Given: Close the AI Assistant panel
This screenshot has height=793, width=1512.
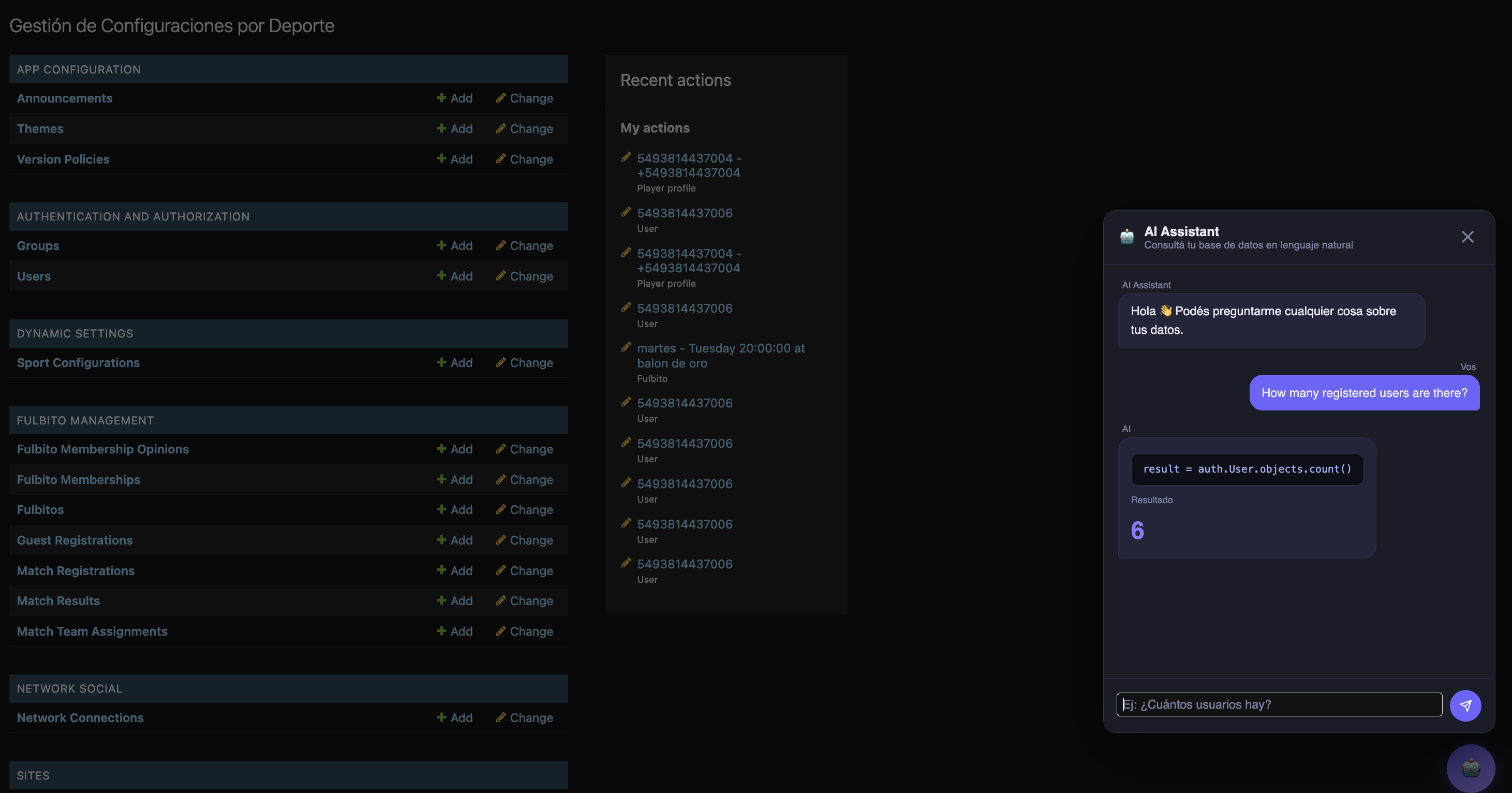Looking at the screenshot, I should pyautogui.click(x=1467, y=237).
